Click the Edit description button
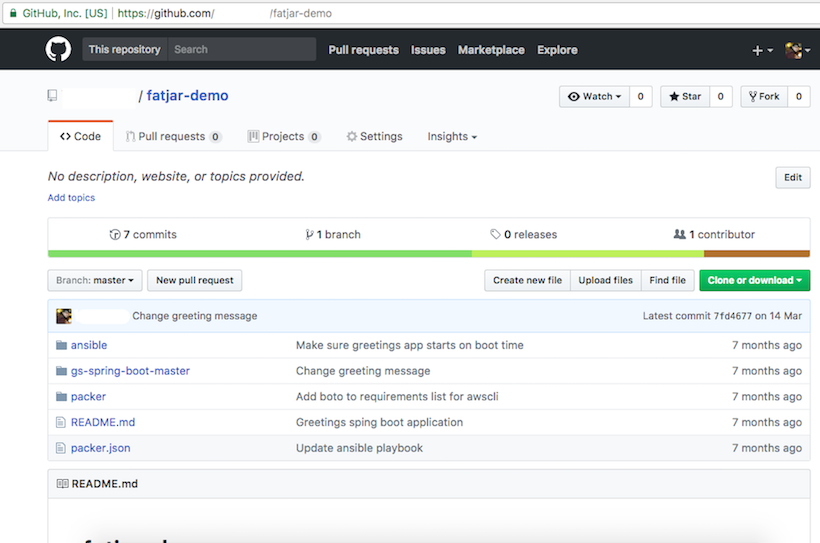This screenshot has width=820, height=543. (793, 177)
